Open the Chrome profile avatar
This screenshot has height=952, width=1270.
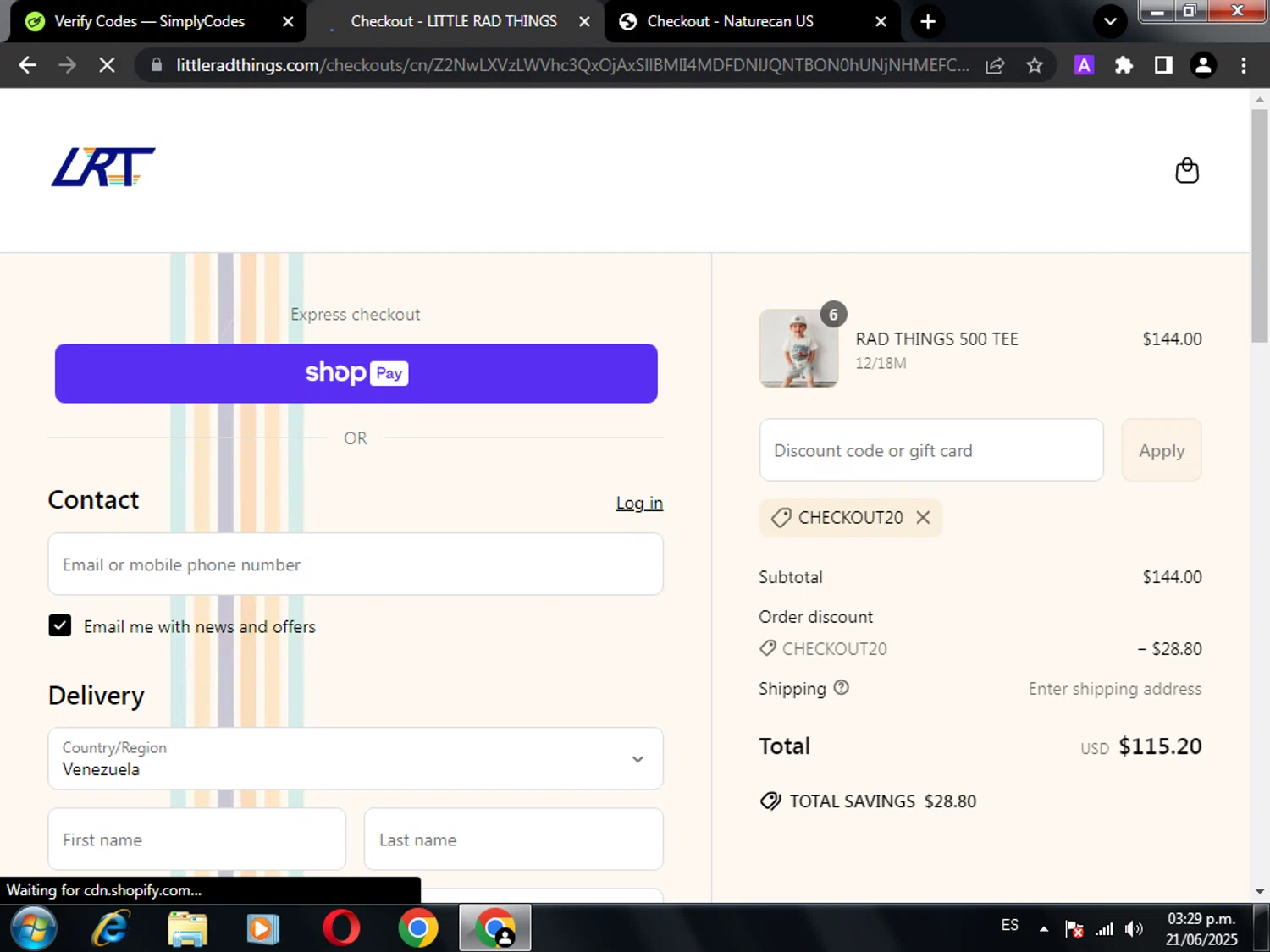1203,65
